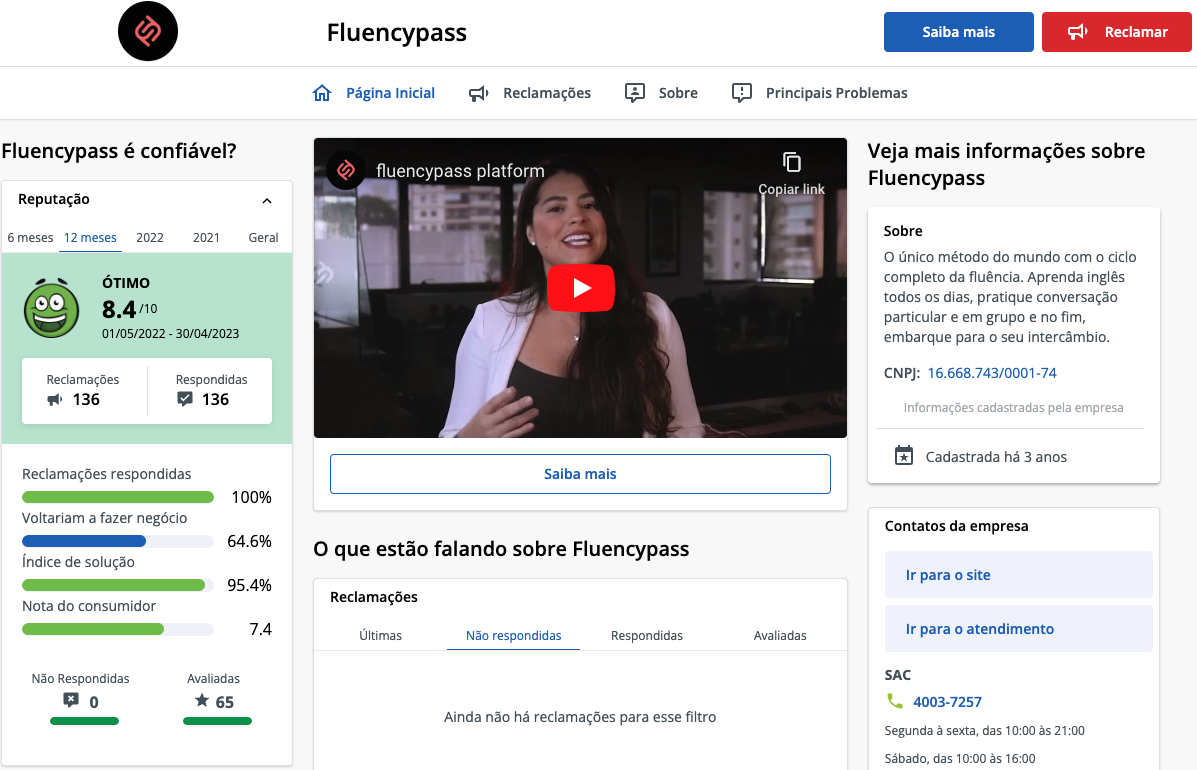Click the person icon beside Sobre nav item
This screenshot has height=770, width=1197.
(x=634, y=93)
